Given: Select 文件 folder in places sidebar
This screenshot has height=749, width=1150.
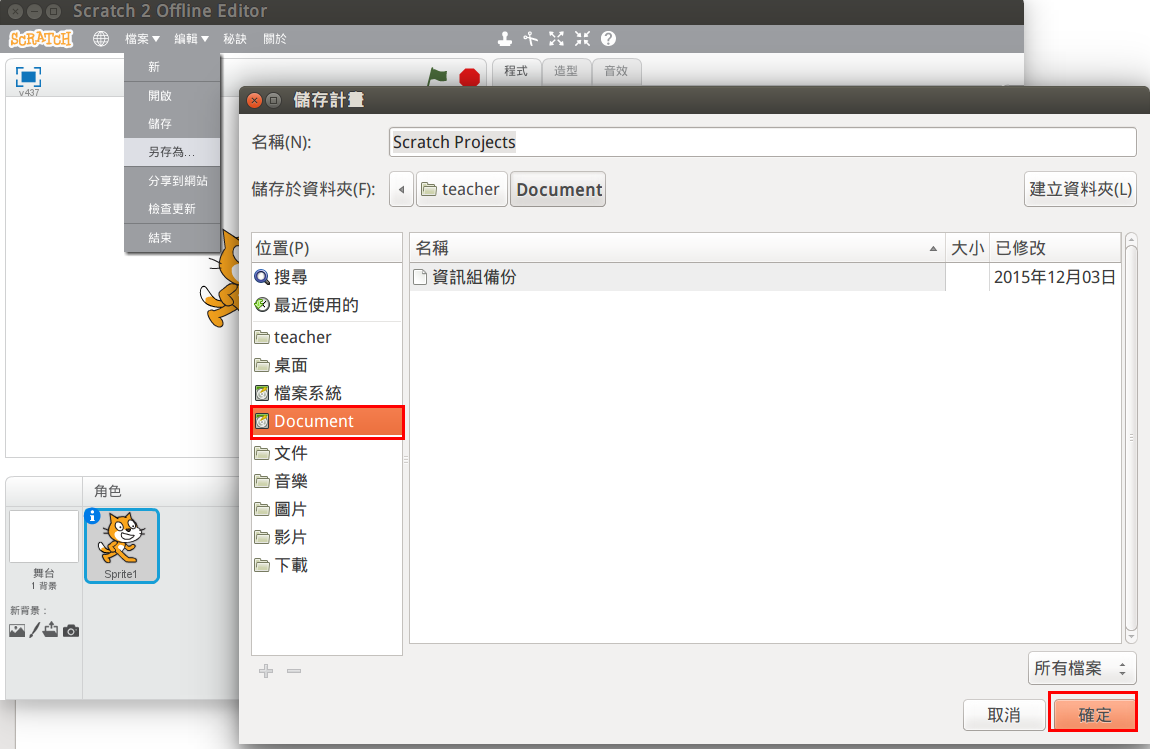Looking at the screenshot, I should (x=327, y=453).
